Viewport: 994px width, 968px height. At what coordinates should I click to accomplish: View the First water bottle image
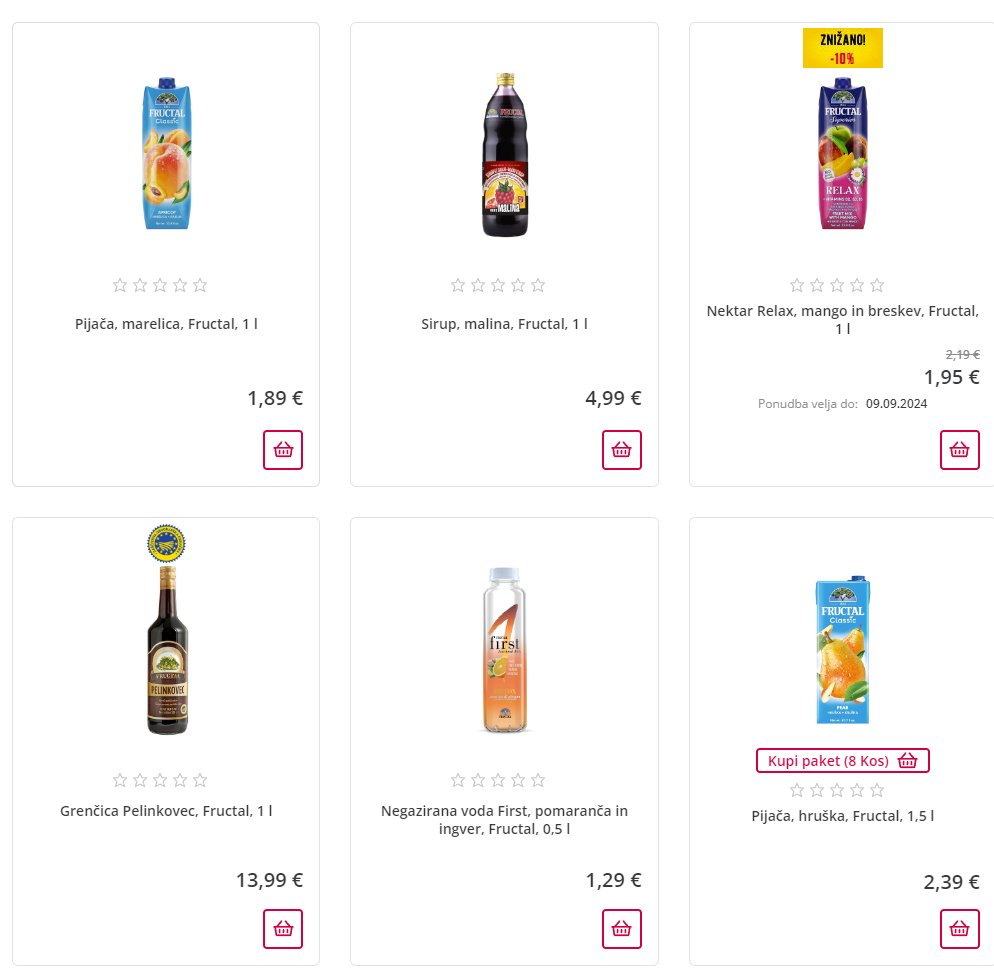coord(504,650)
